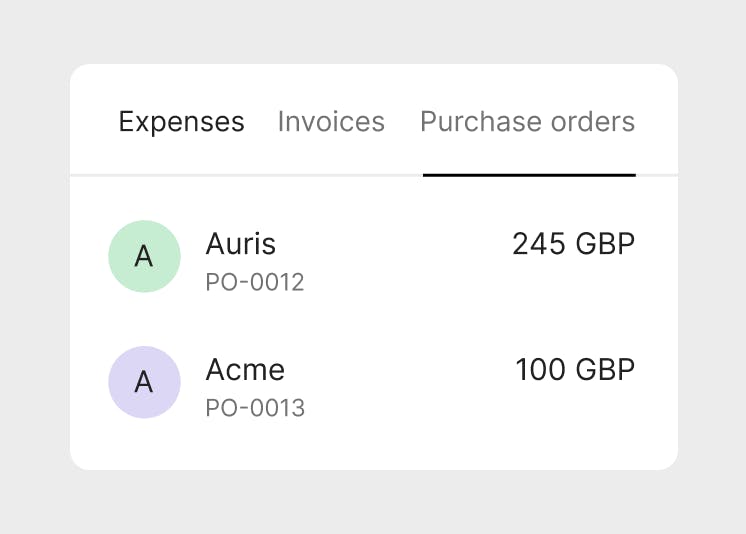Screen dimensions: 746x534
Task: Click the gray divider line under Invoices
Action: pyautogui.click(x=331, y=175)
